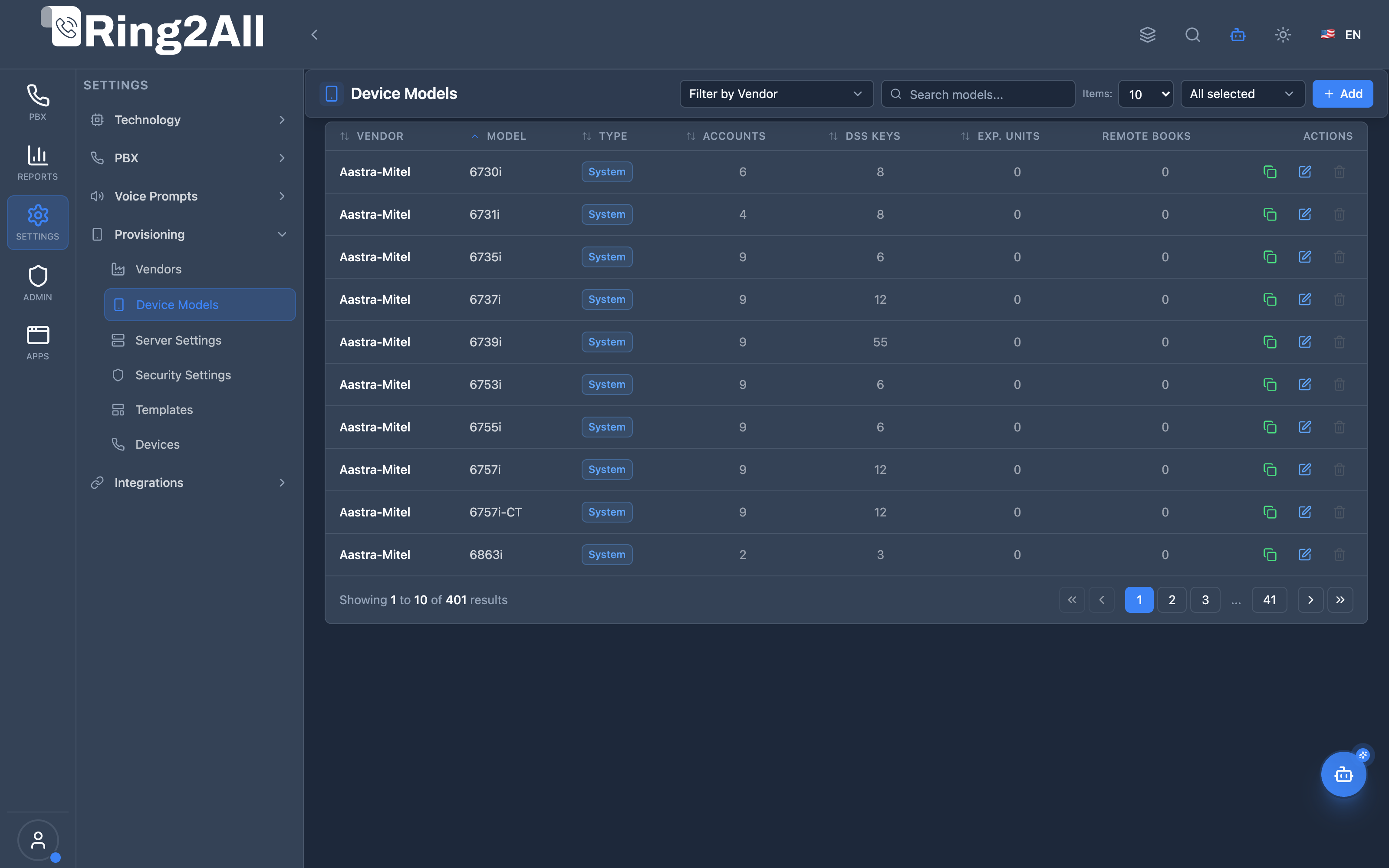Expand the Technology settings group
Viewport: 1389px width, 868px height.
coord(189,119)
